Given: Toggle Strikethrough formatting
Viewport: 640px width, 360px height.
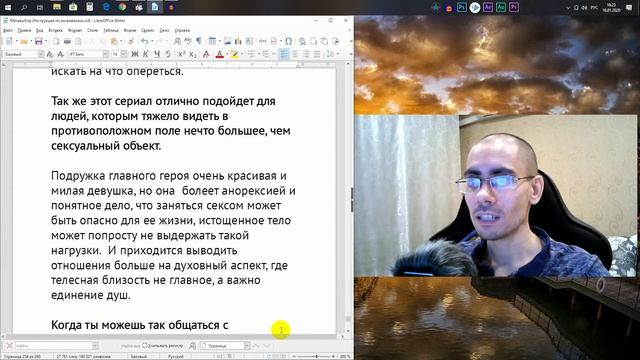Looking at the screenshot, I should [168, 54].
